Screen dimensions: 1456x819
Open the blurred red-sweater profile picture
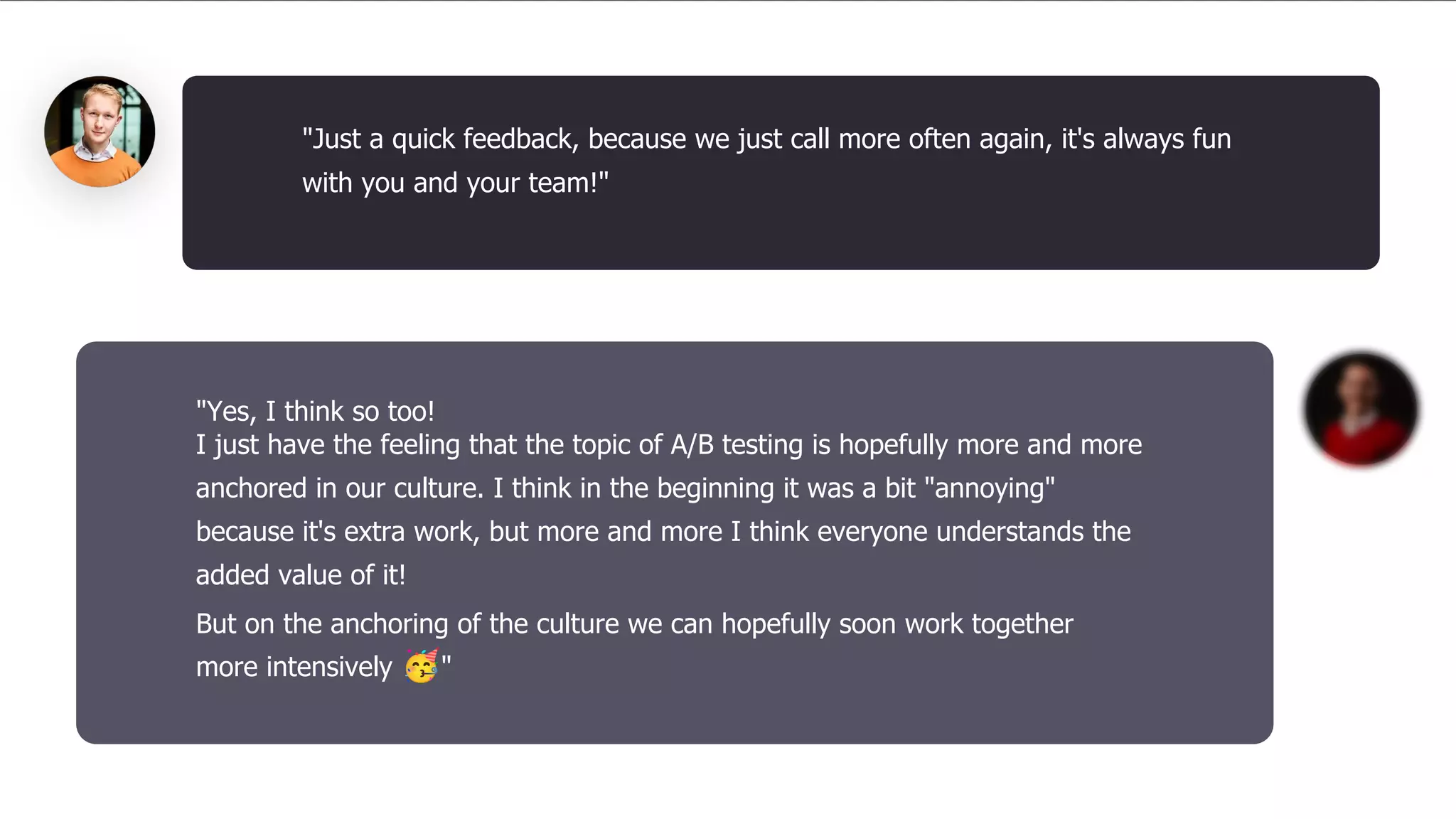1361,409
